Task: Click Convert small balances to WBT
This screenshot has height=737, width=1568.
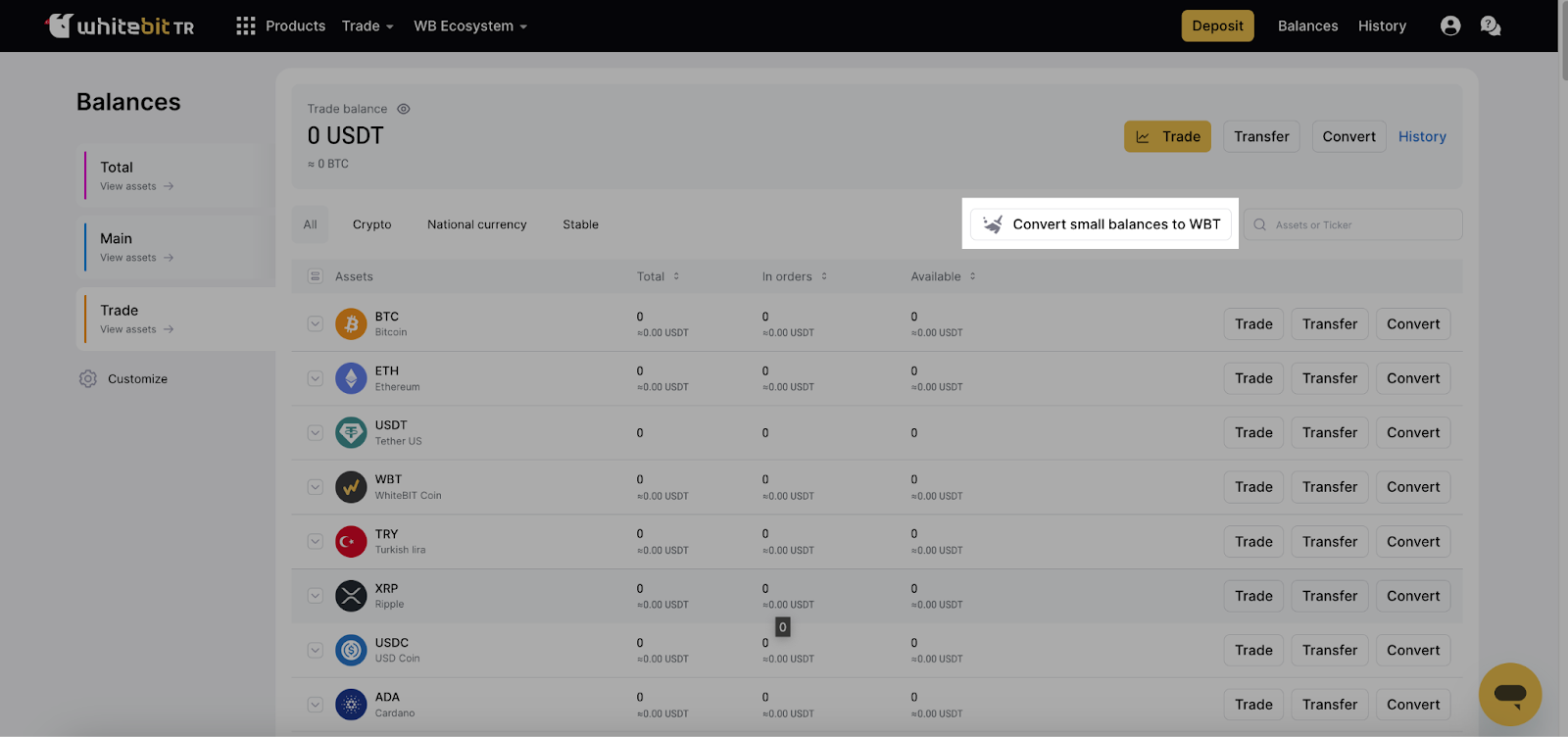Action: coord(1101,224)
